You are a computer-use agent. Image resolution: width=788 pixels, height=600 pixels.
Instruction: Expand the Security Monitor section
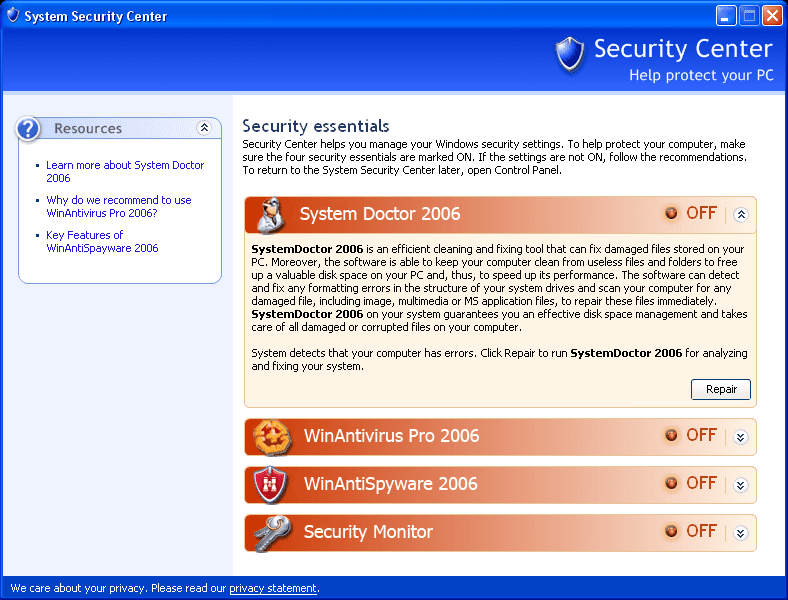[x=740, y=533]
